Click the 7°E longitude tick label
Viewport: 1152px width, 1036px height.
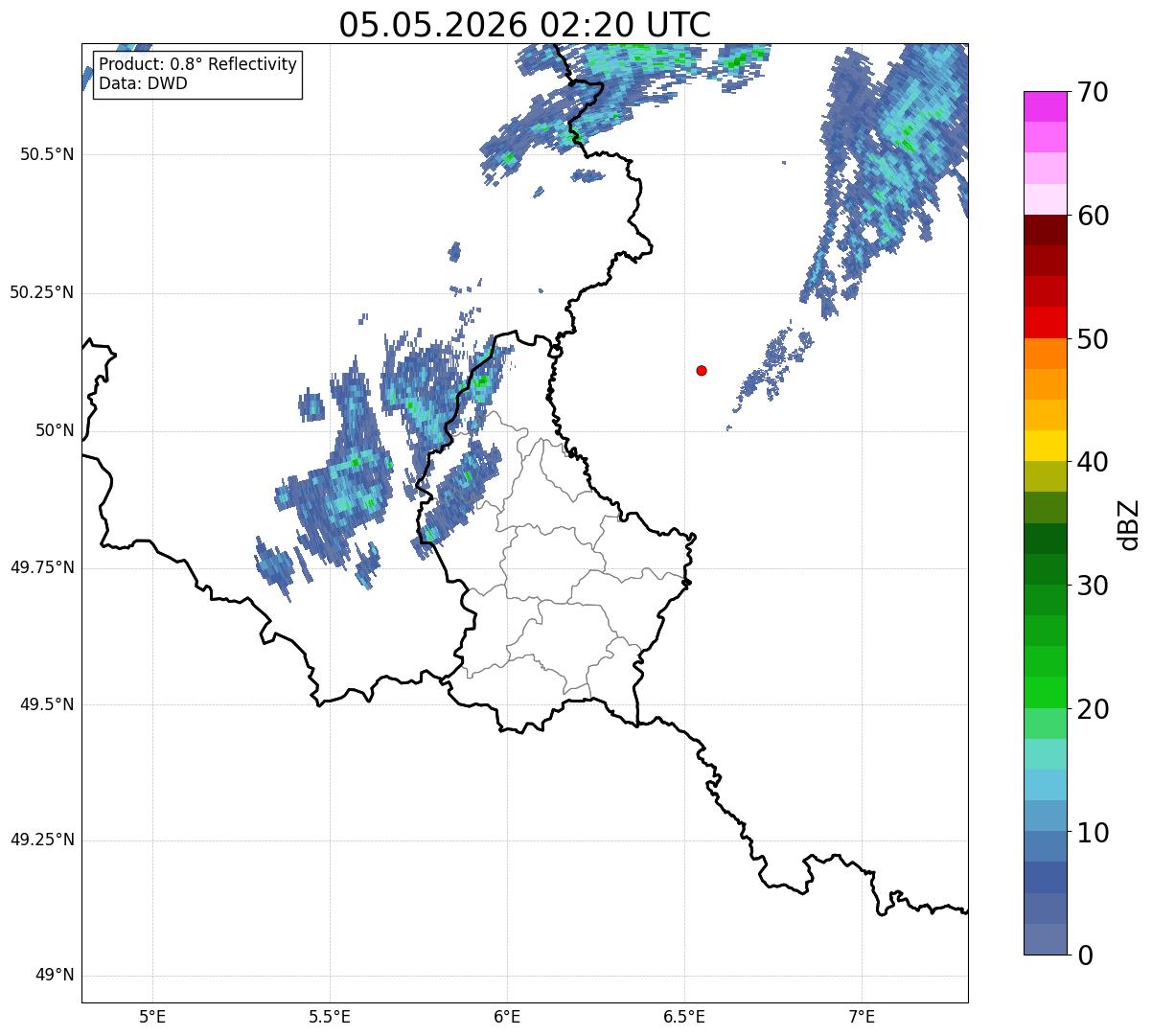862,1016
